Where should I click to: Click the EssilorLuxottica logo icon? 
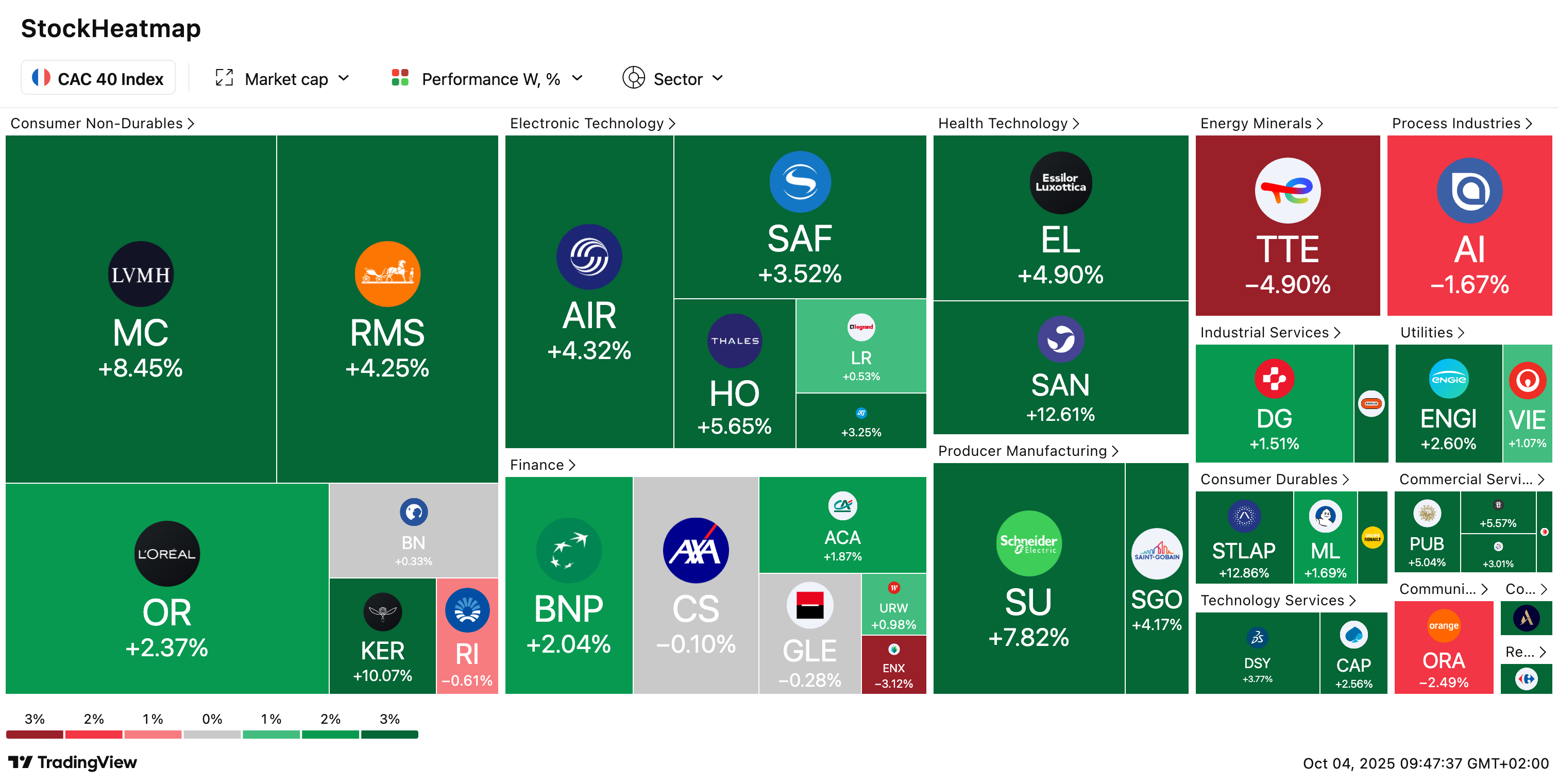pos(1060,182)
